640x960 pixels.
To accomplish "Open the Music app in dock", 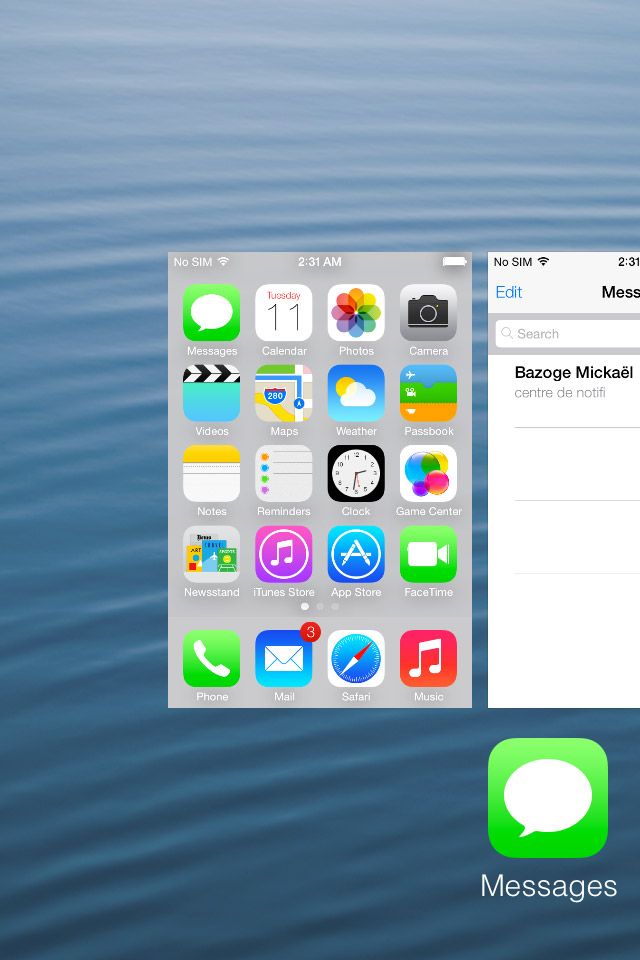I will point(428,658).
